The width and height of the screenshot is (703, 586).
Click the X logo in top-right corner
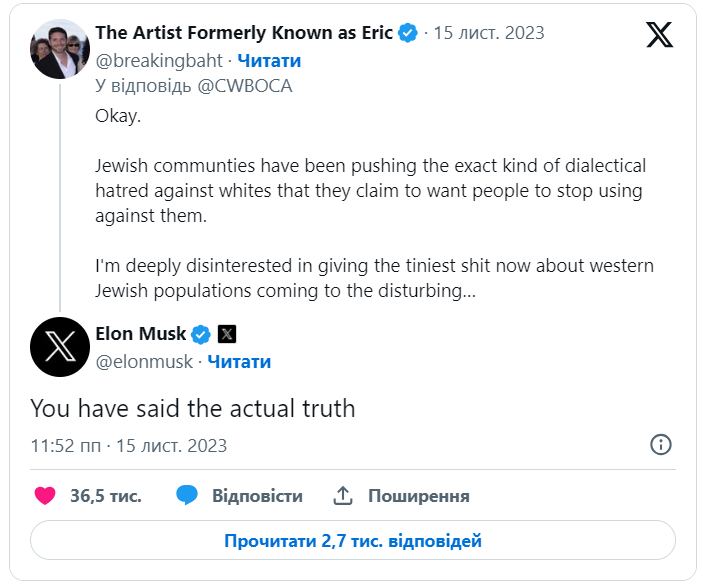[x=659, y=35]
